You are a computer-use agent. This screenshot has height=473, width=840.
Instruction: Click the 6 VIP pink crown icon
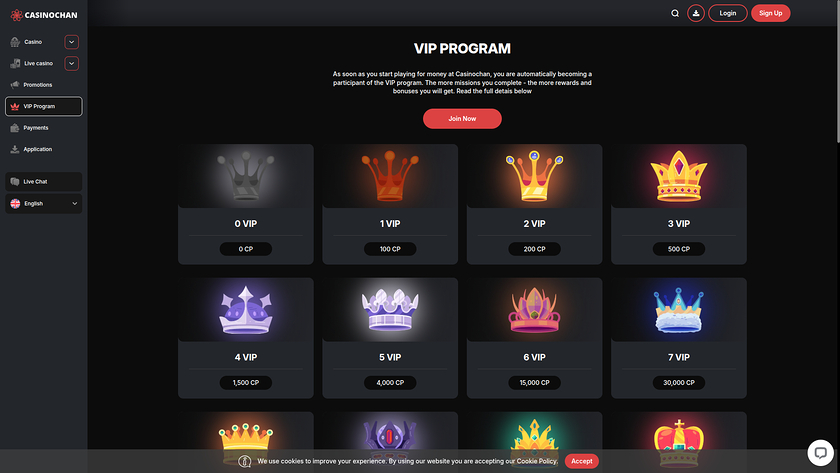[x=534, y=310]
